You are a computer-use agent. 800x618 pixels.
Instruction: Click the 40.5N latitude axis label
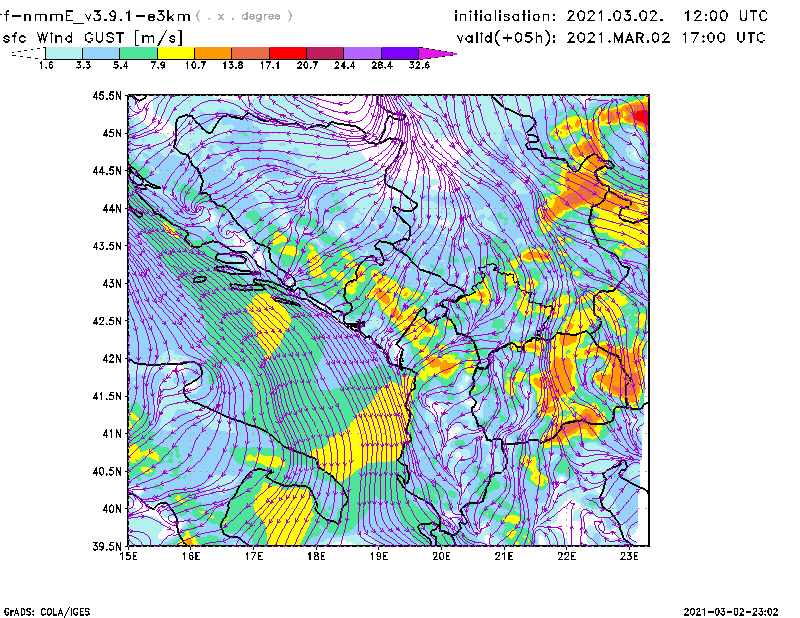[x=107, y=471]
